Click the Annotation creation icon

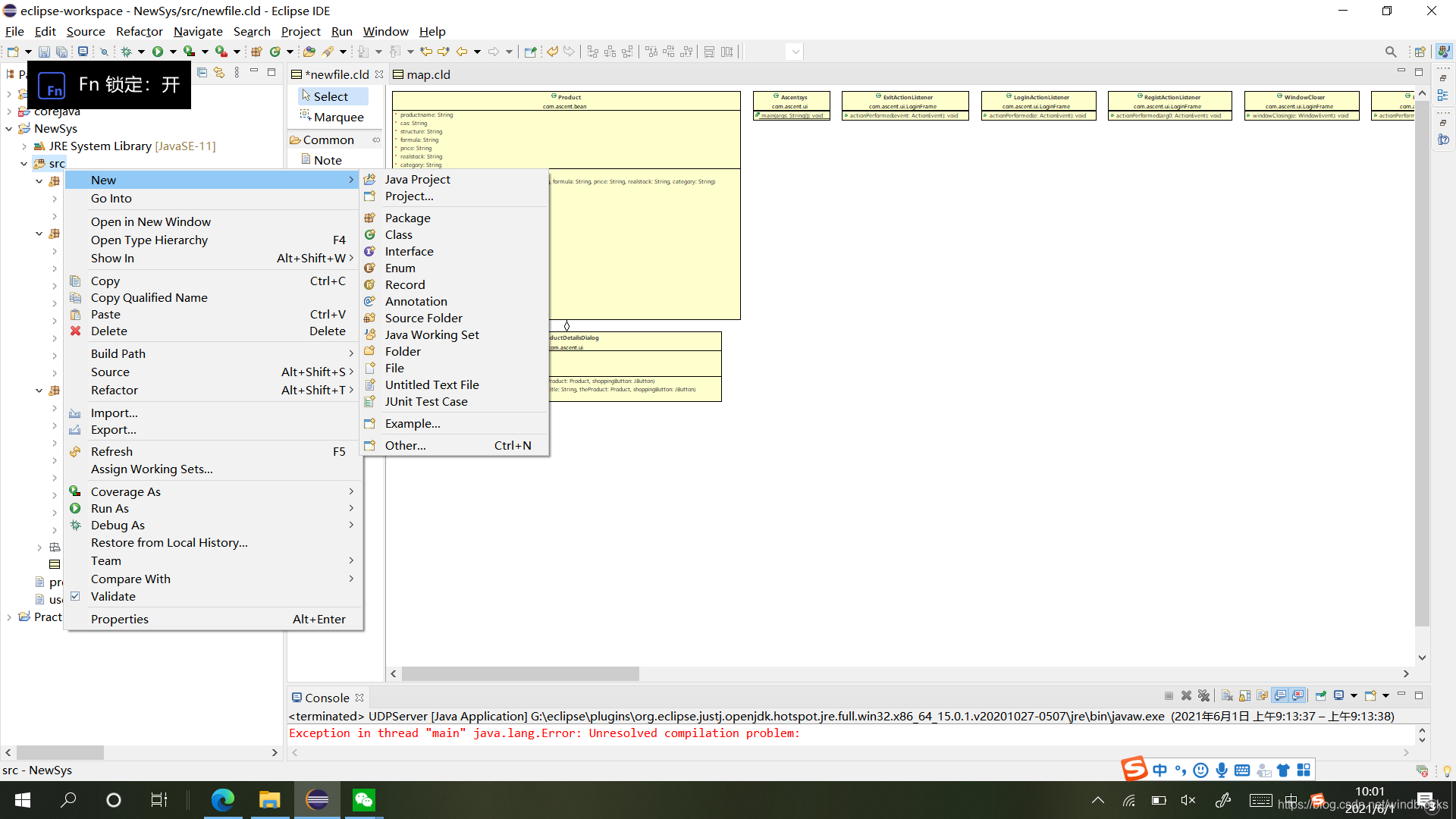pyautogui.click(x=371, y=300)
